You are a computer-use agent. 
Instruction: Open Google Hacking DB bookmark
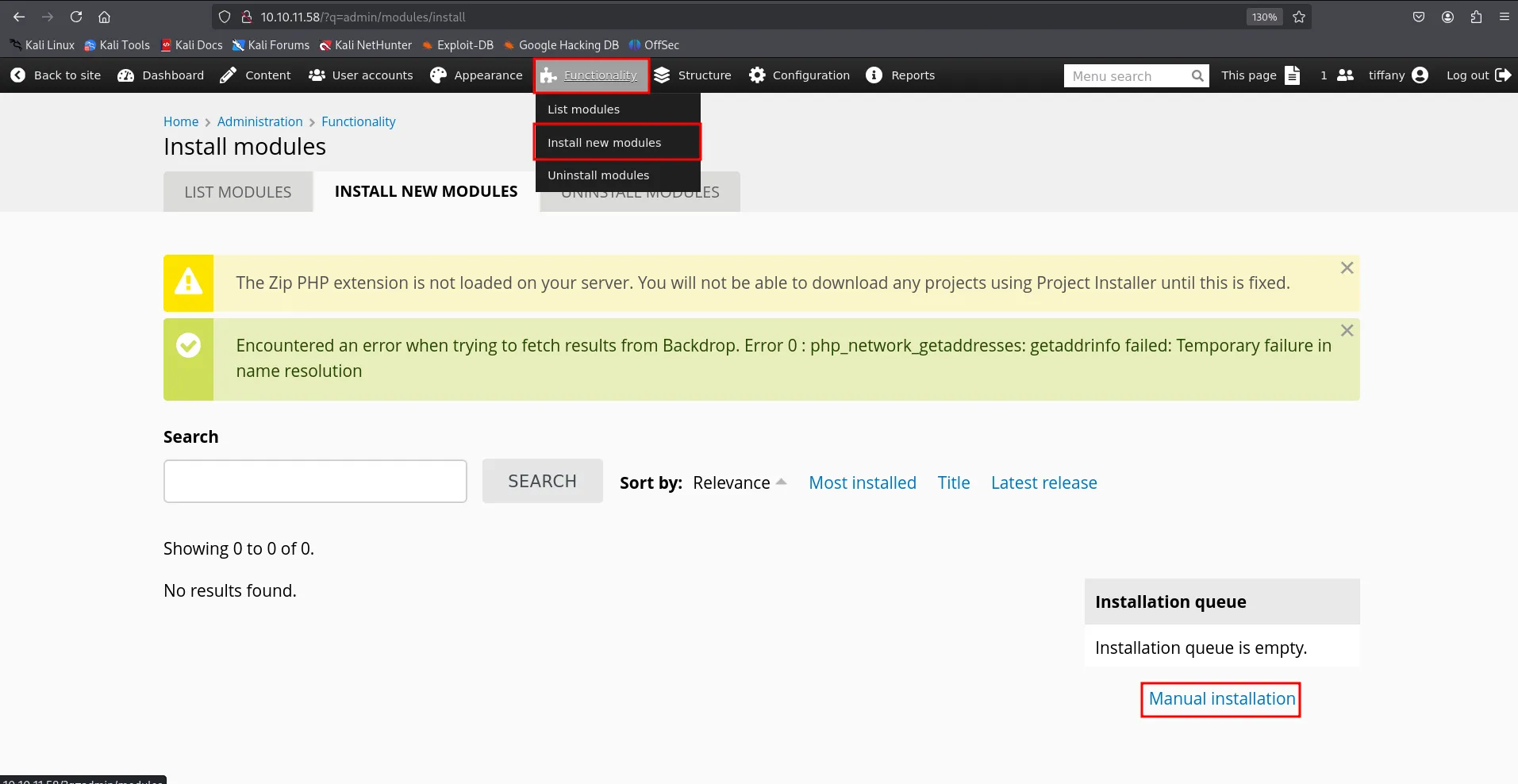click(561, 45)
